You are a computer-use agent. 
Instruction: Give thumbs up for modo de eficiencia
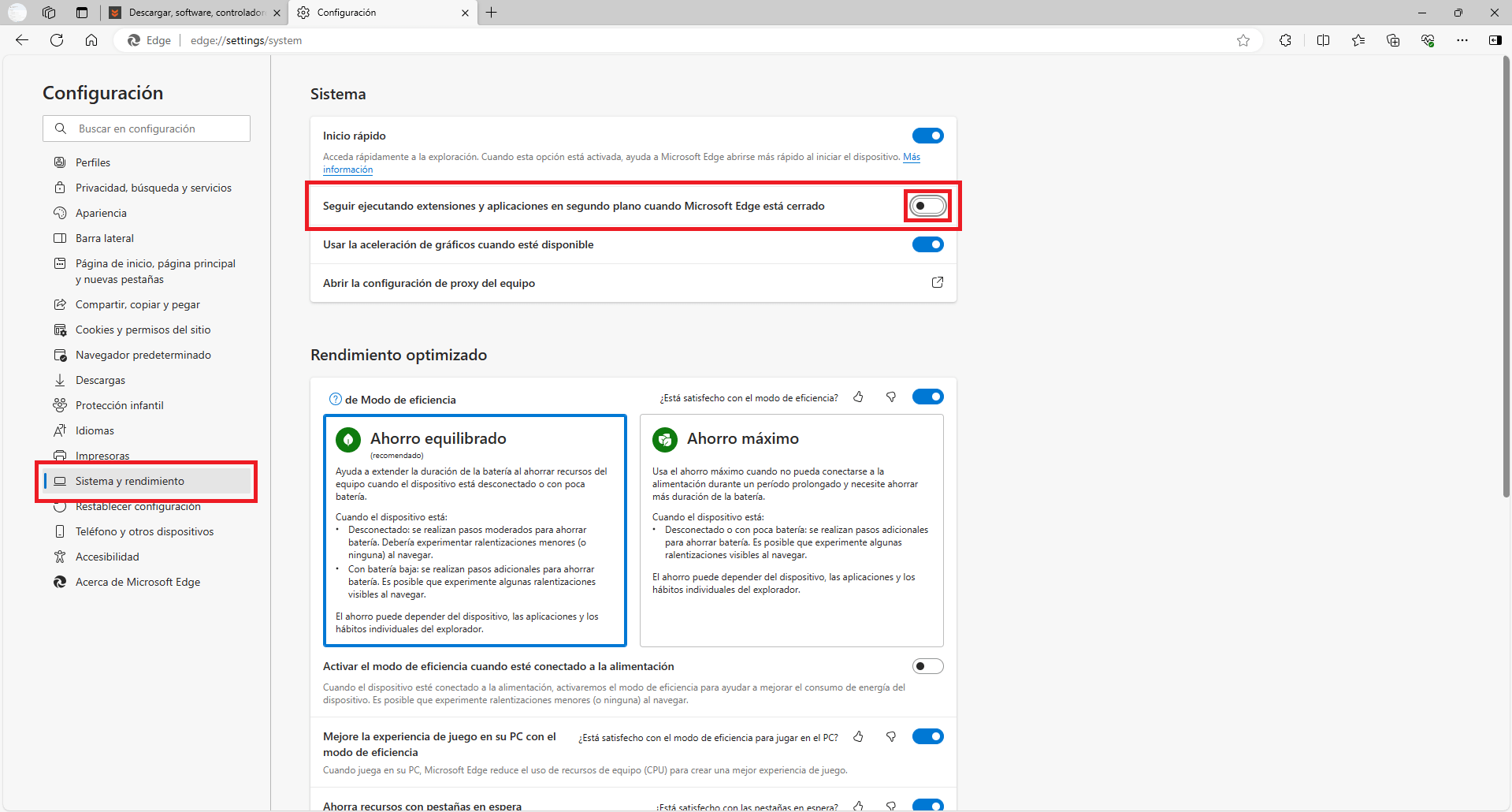point(858,397)
